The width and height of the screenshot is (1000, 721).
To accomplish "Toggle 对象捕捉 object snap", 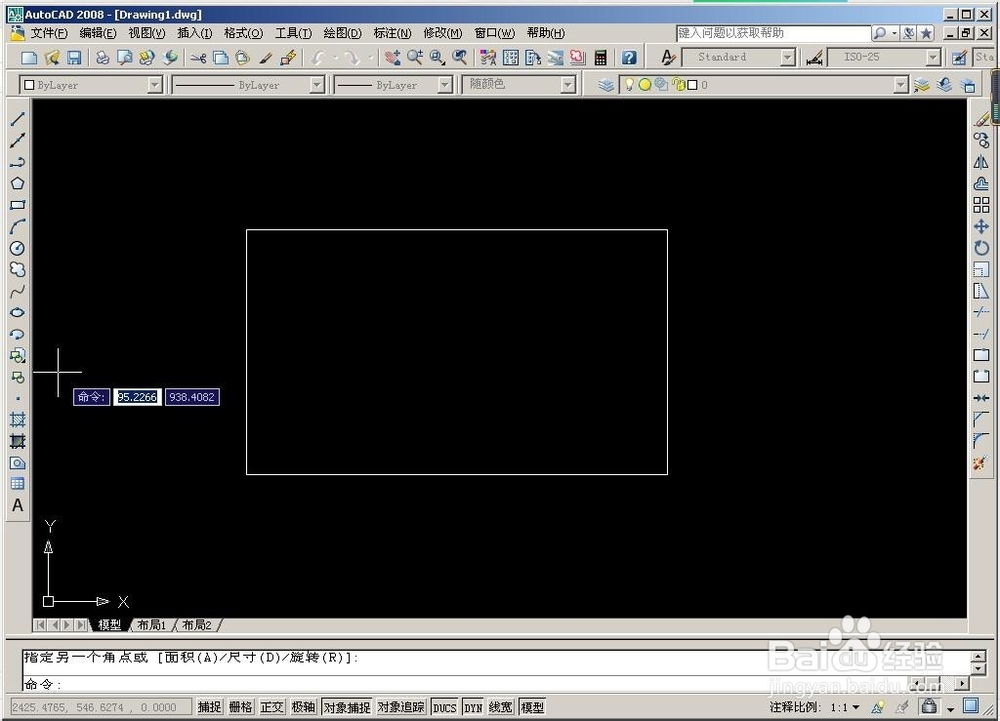I will pyautogui.click(x=347, y=707).
